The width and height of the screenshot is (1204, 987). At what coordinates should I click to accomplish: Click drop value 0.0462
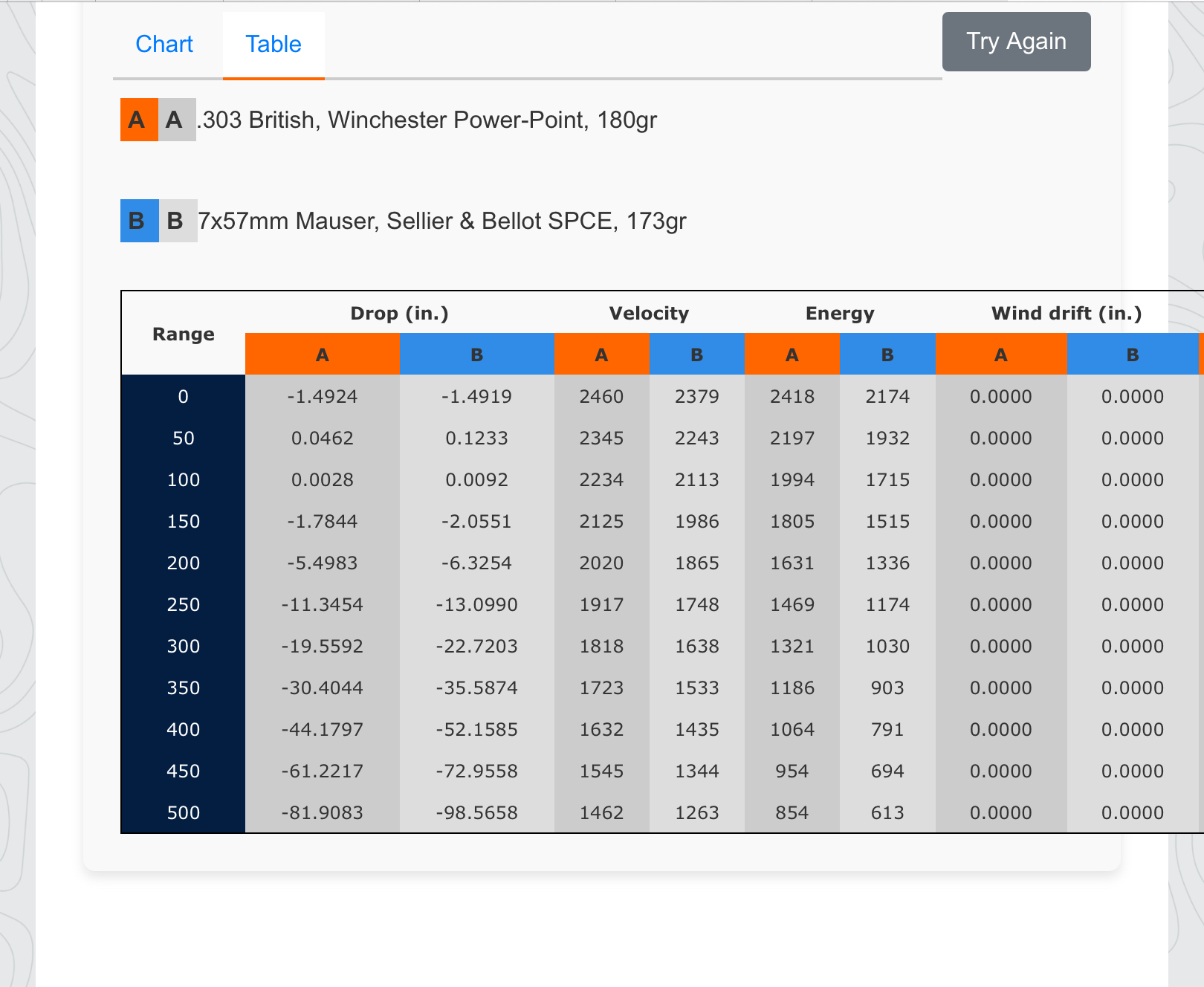pos(323,438)
